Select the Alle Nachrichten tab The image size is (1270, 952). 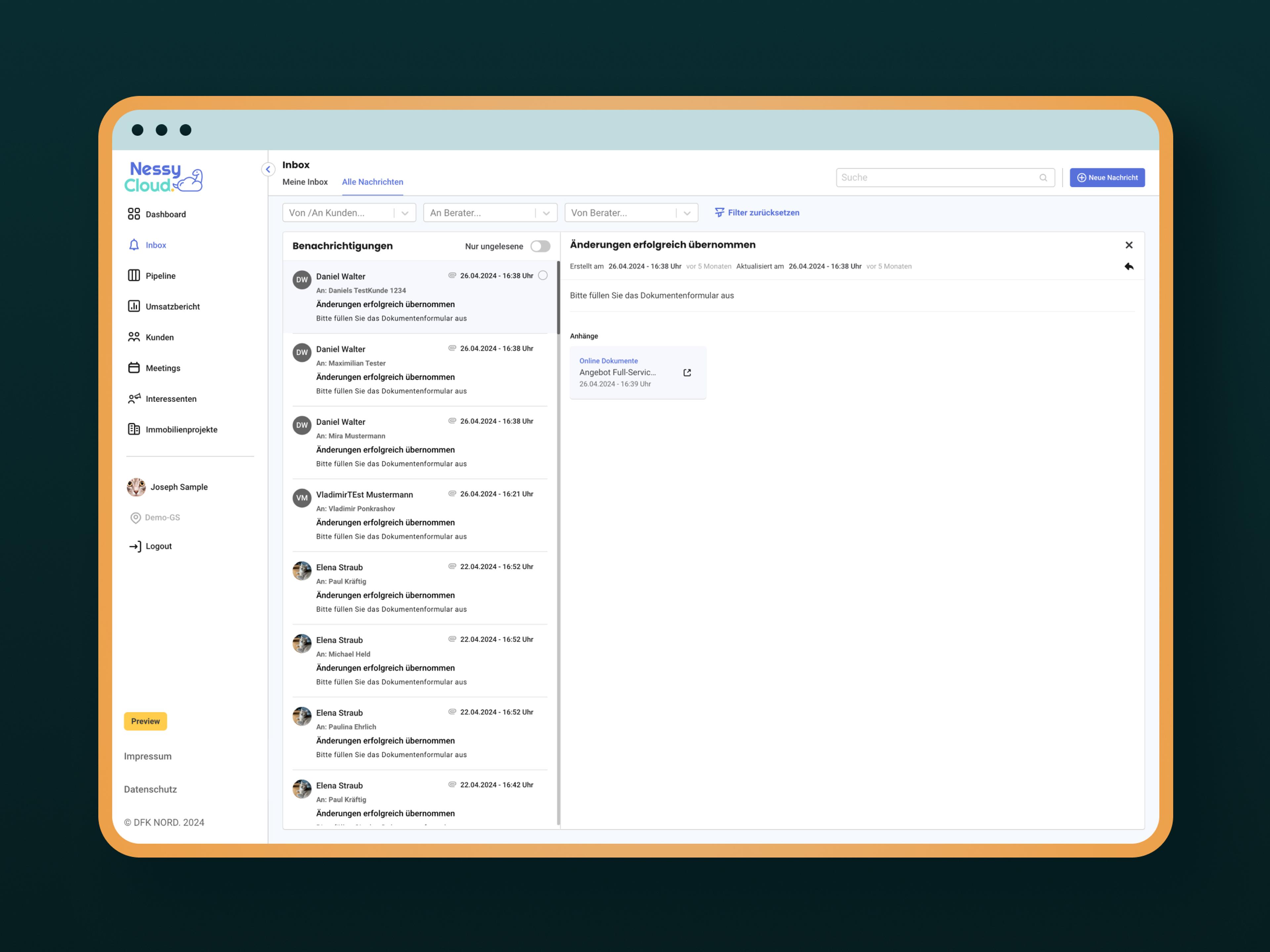coord(373,182)
